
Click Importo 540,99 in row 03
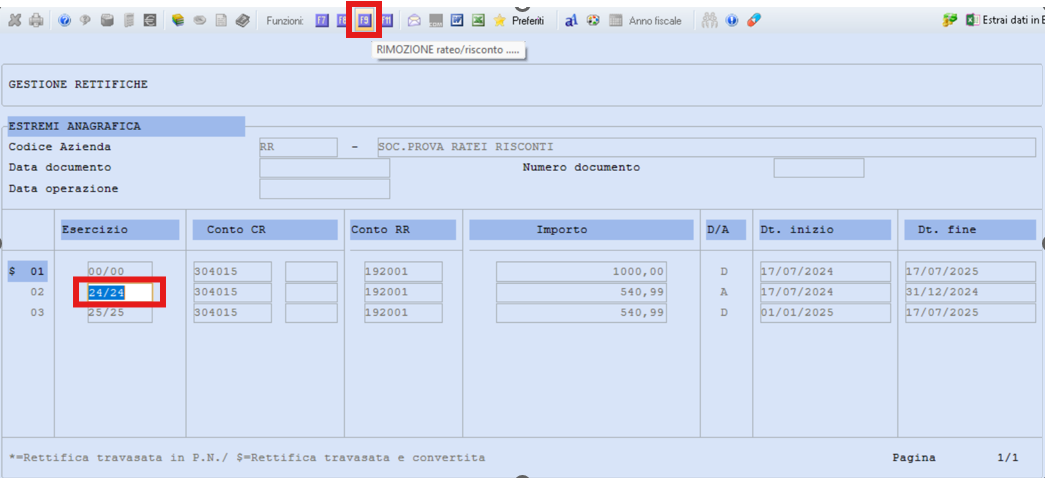click(581, 313)
